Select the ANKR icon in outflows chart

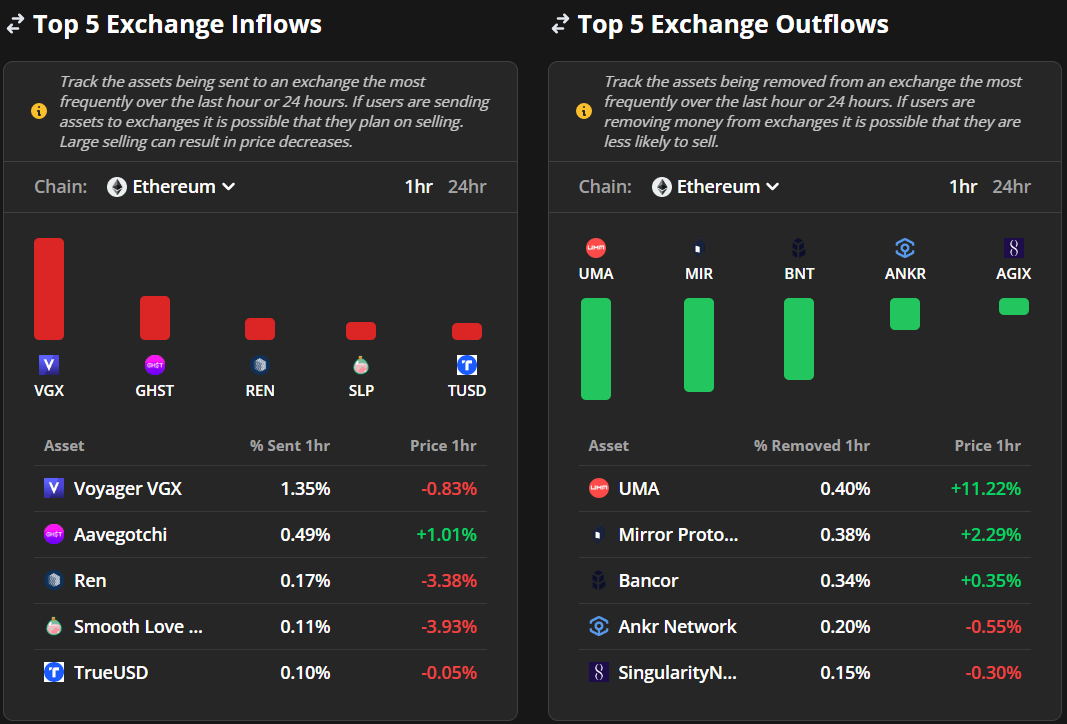(x=904, y=248)
